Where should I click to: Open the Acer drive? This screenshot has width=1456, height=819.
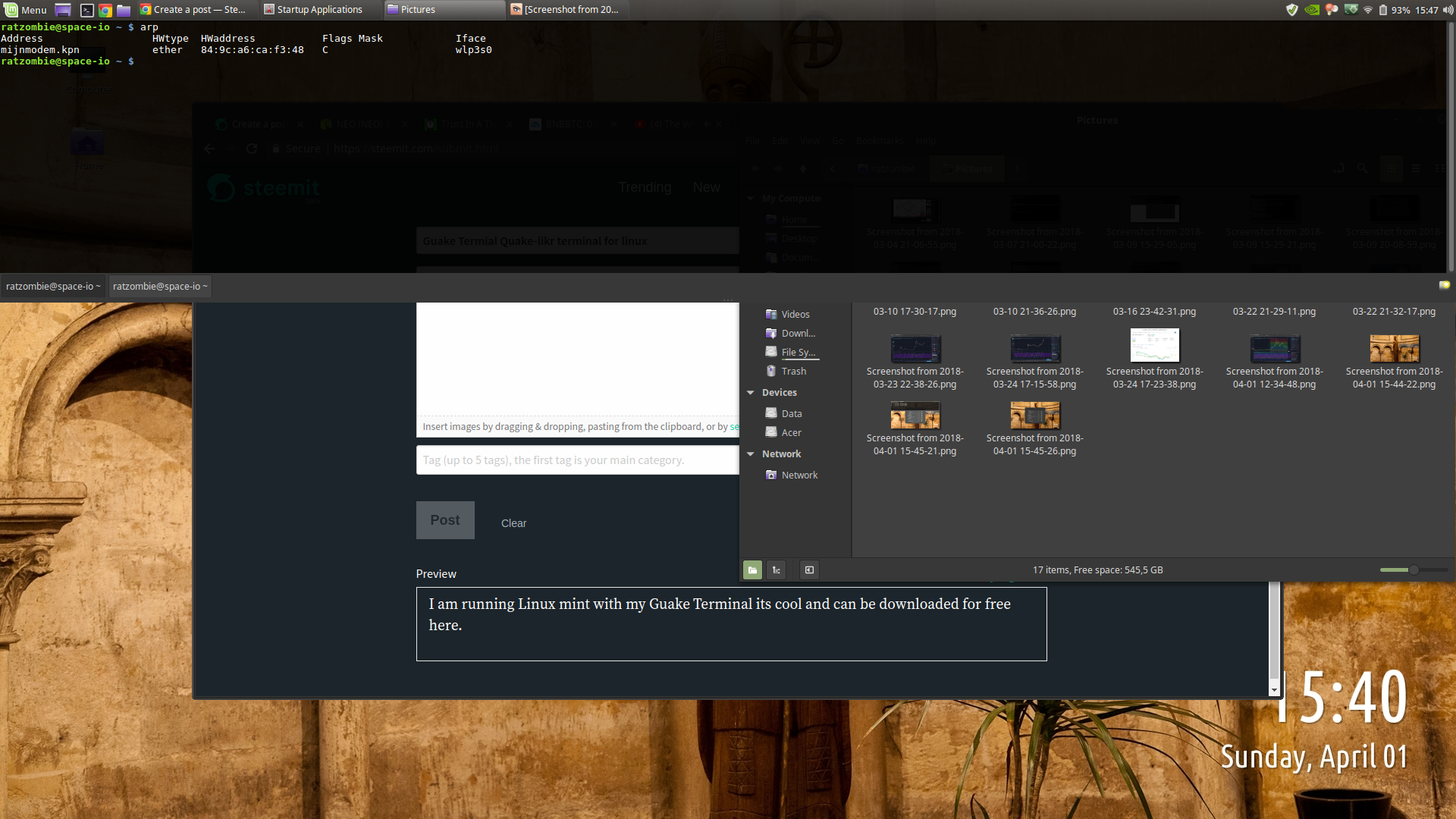791,433
